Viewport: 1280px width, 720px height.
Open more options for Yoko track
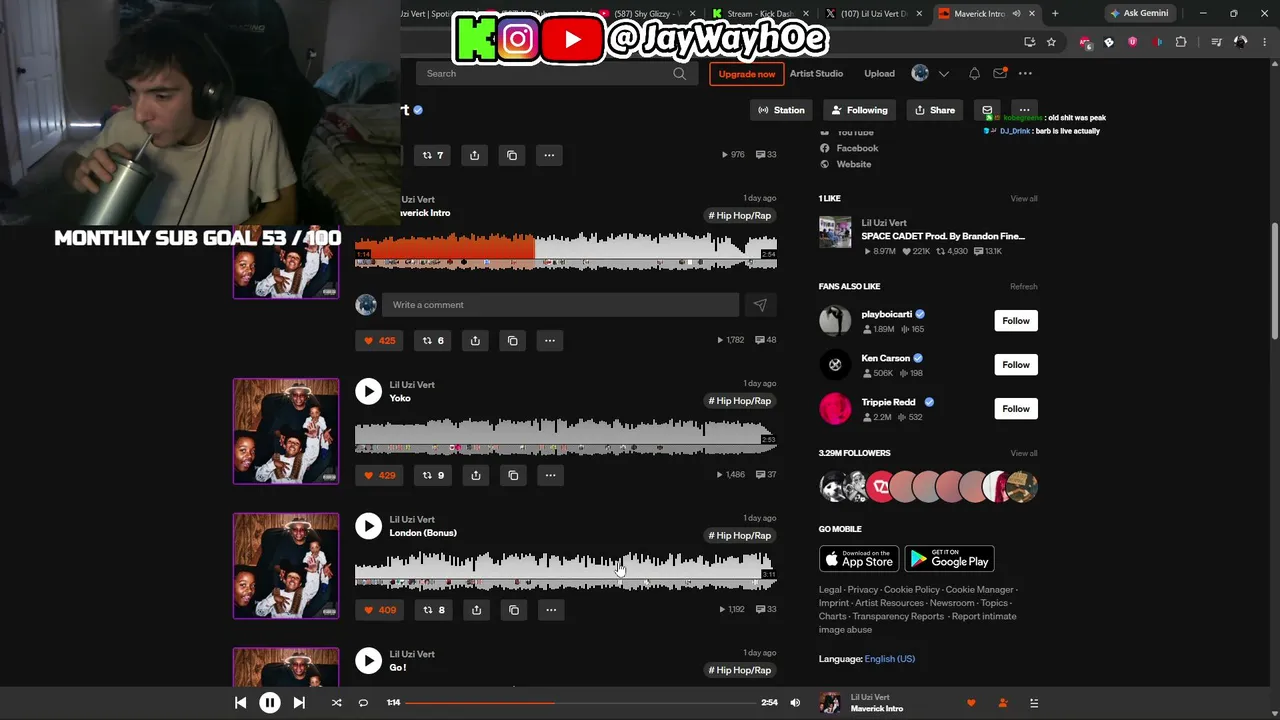coord(551,475)
